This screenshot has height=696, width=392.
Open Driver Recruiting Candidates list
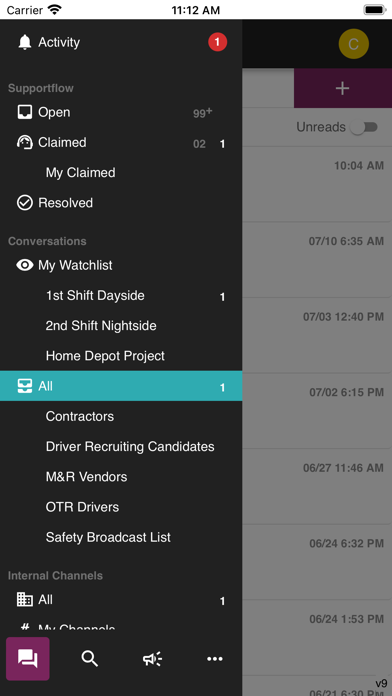121,447
